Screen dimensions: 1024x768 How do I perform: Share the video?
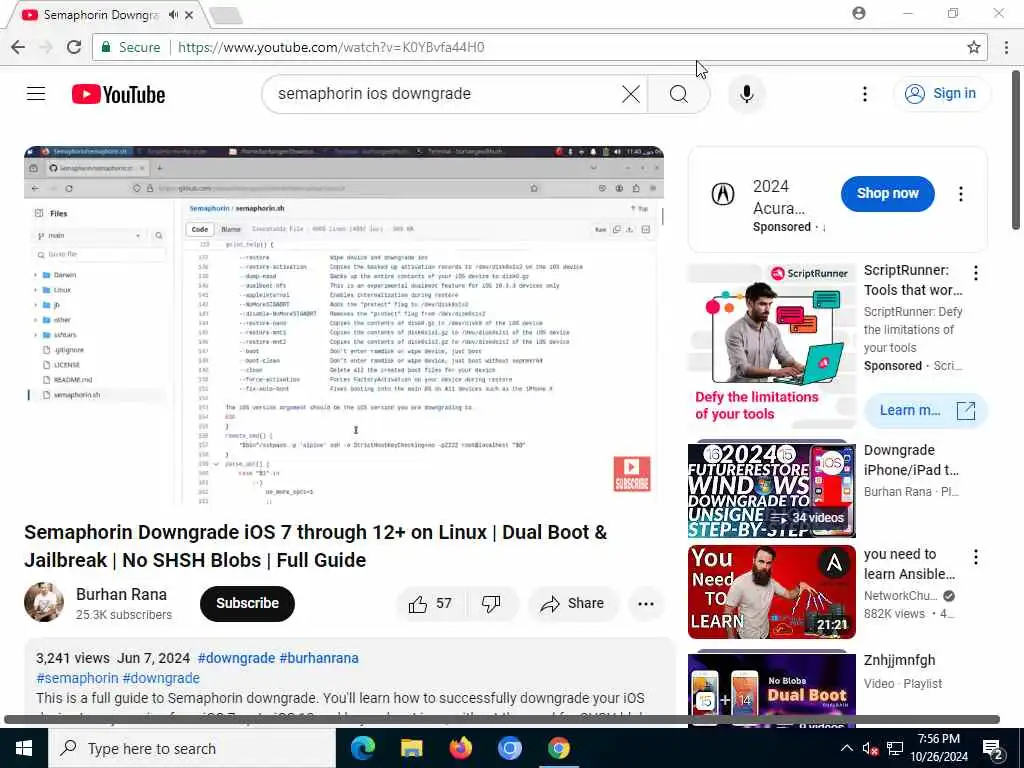tap(572, 604)
